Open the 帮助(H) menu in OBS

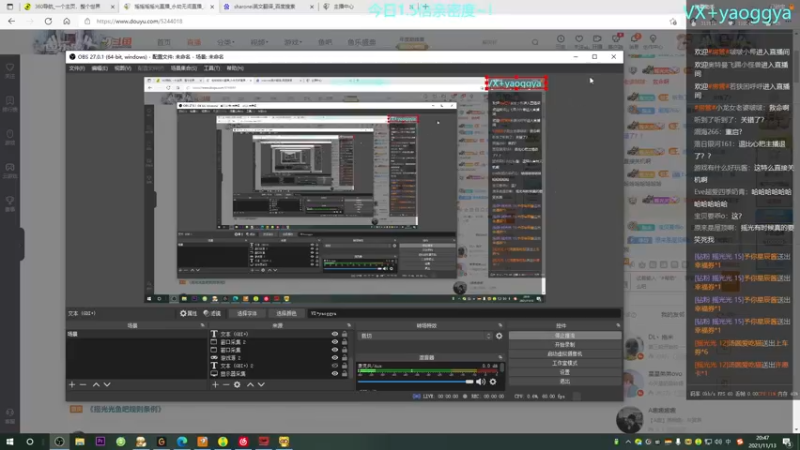(235, 68)
